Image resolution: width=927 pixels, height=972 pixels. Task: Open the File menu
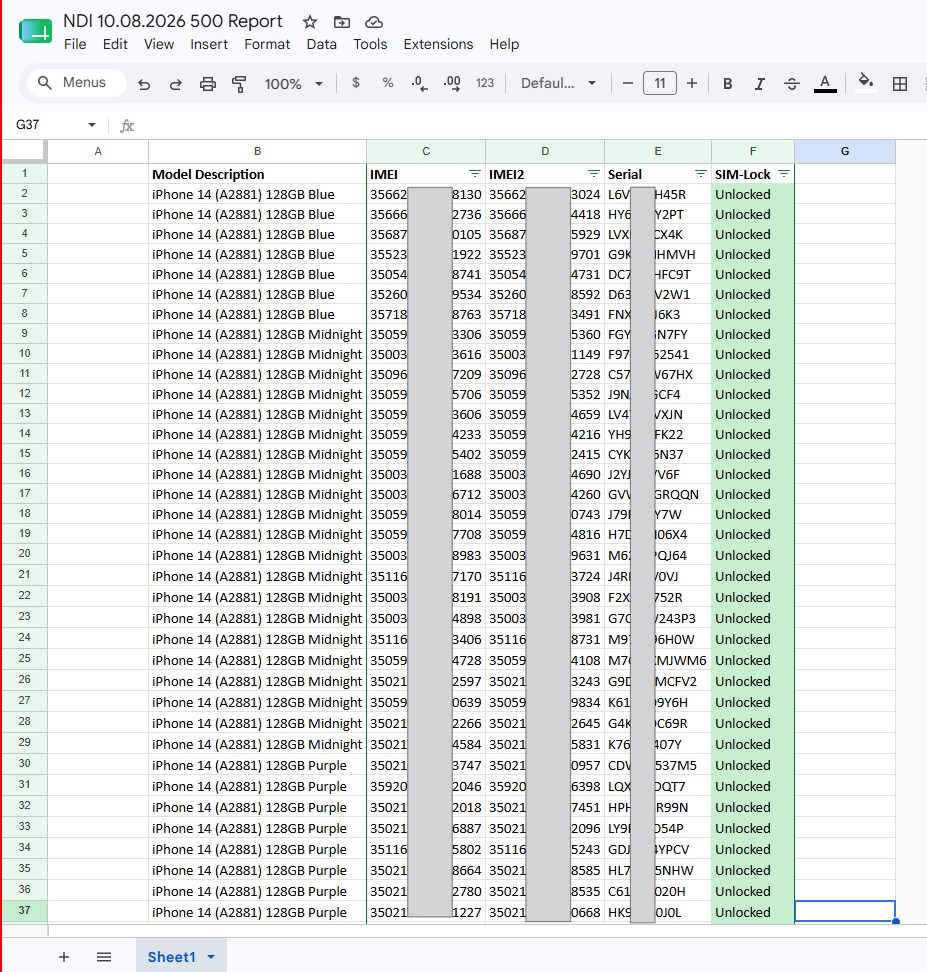coord(75,45)
